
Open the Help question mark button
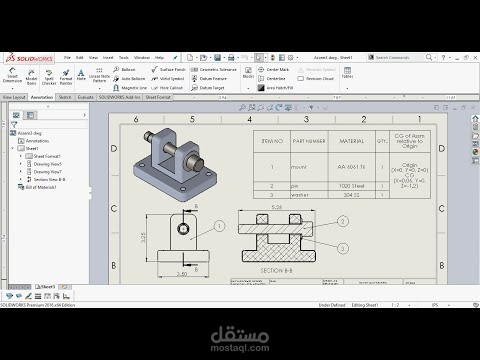[x=443, y=58]
